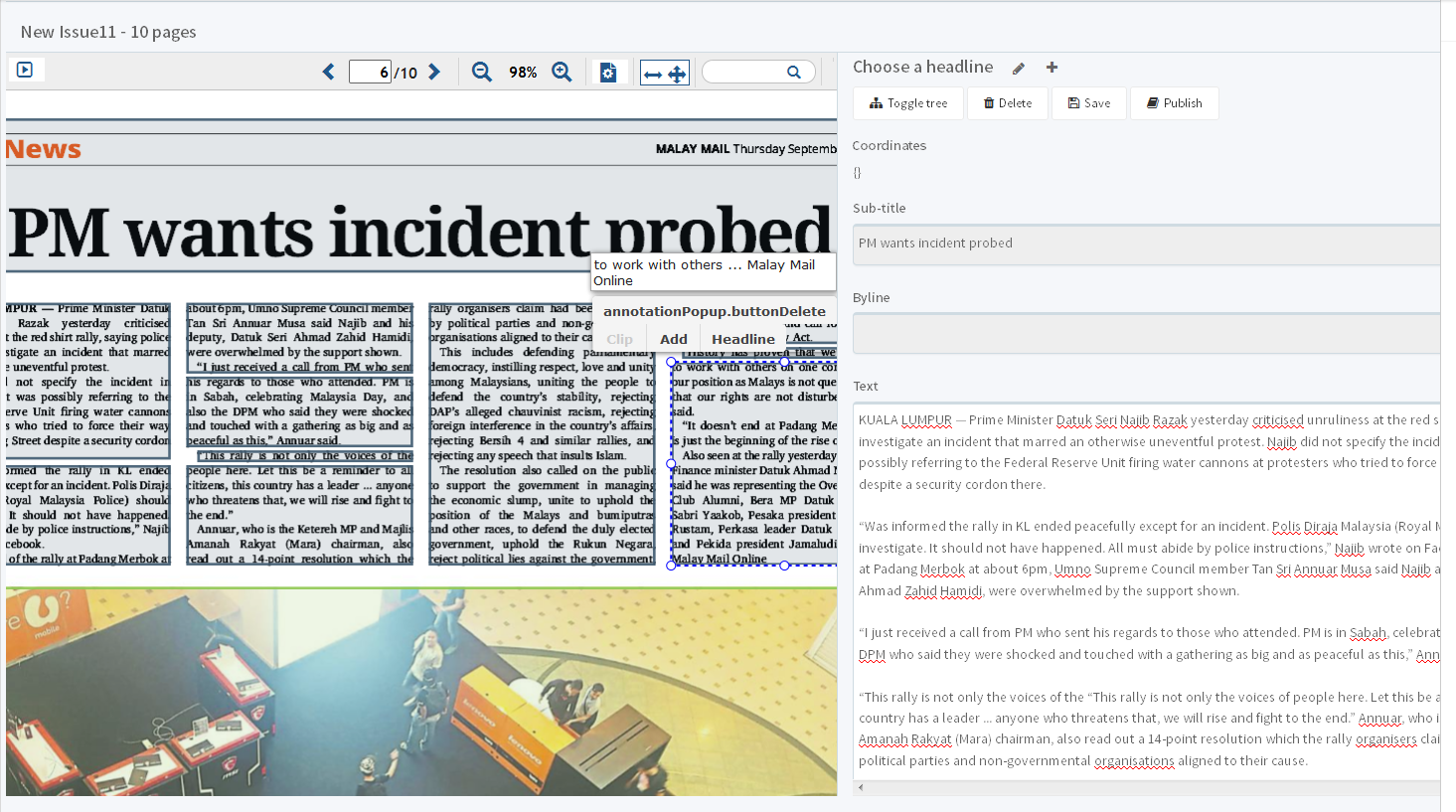Go to the previous page
Viewport: 1456px width, 812px height.
pos(329,72)
